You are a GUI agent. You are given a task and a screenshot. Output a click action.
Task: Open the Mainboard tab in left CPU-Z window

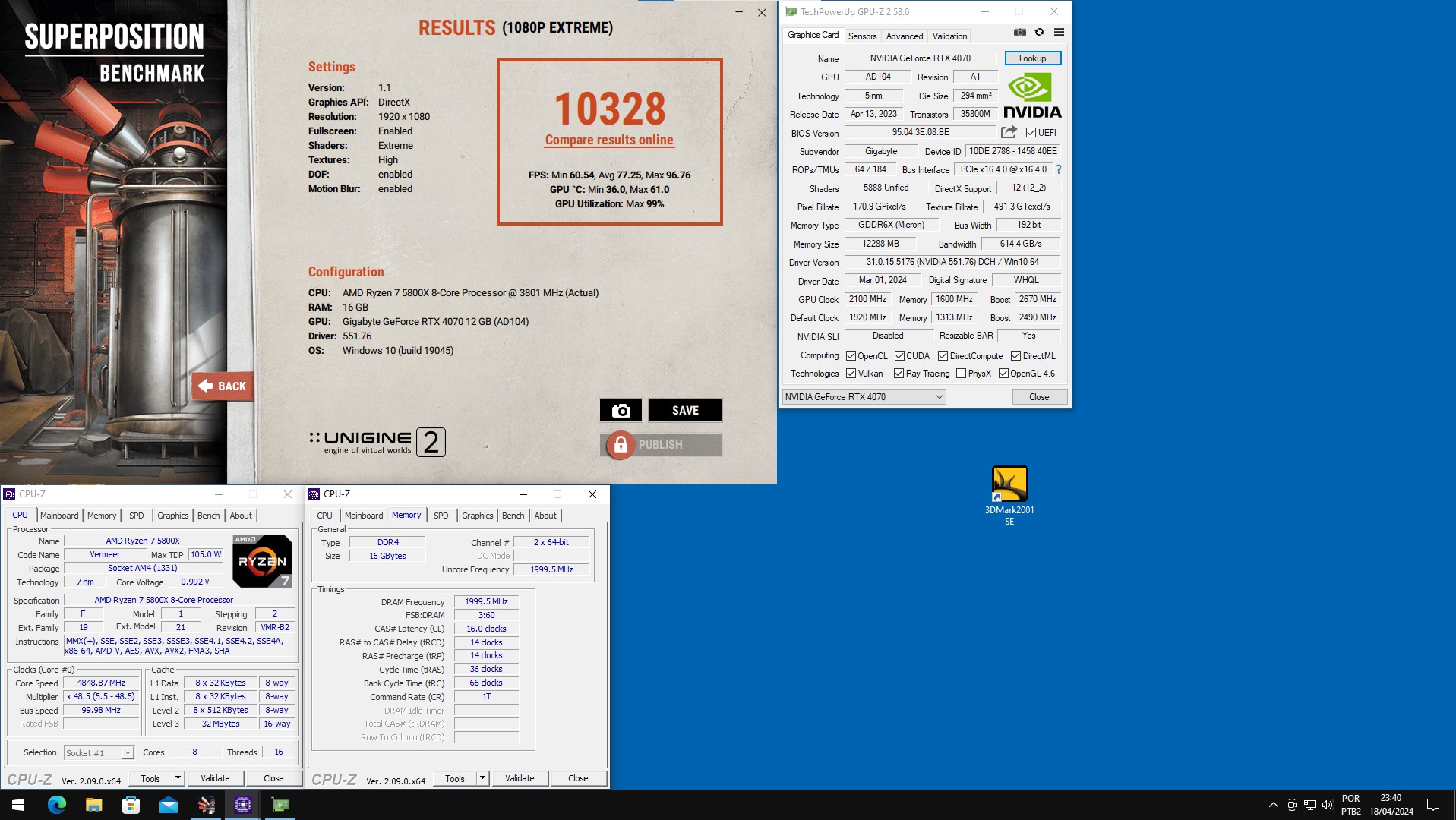pos(59,516)
